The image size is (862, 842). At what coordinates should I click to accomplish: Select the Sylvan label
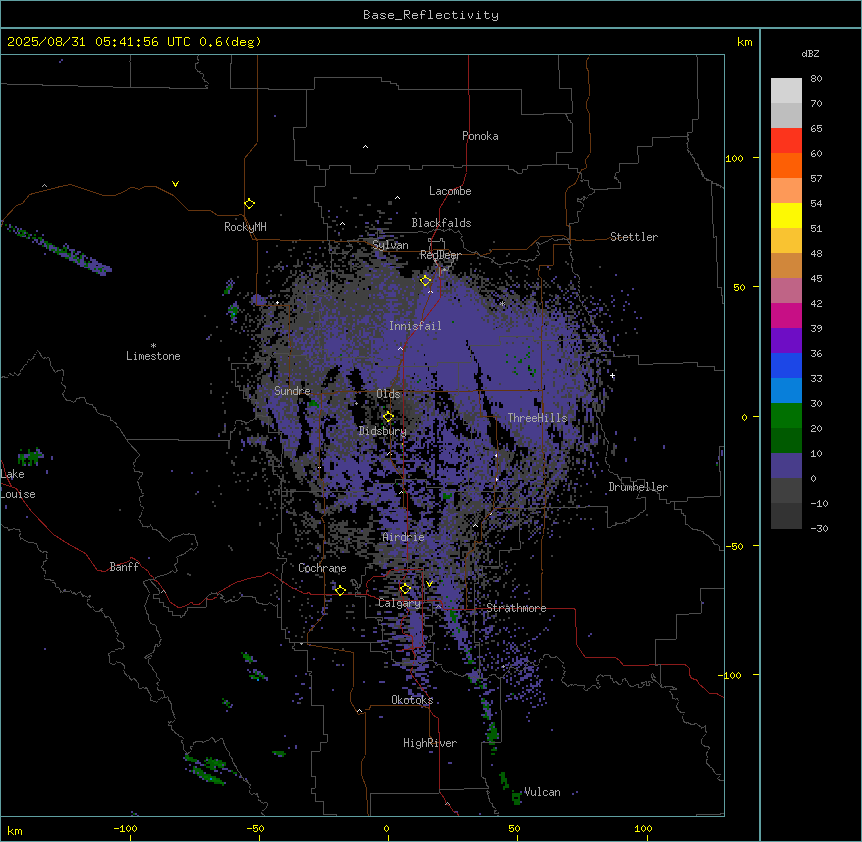pyautogui.click(x=390, y=245)
